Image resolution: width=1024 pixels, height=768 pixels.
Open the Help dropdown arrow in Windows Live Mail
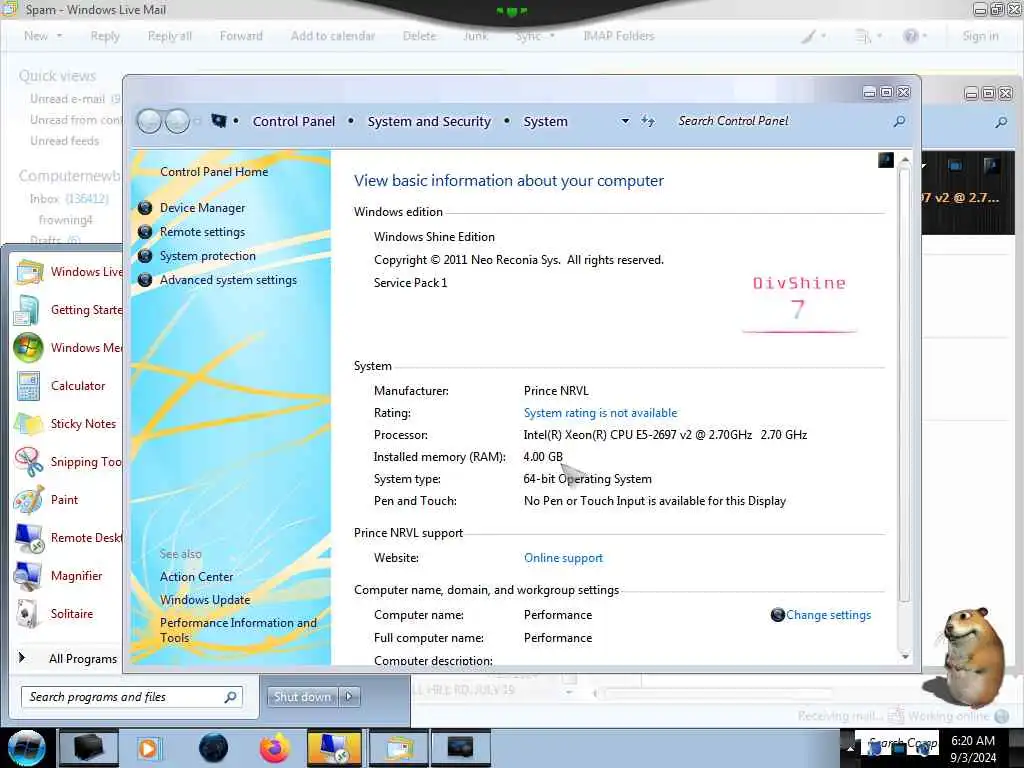click(924, 36)
